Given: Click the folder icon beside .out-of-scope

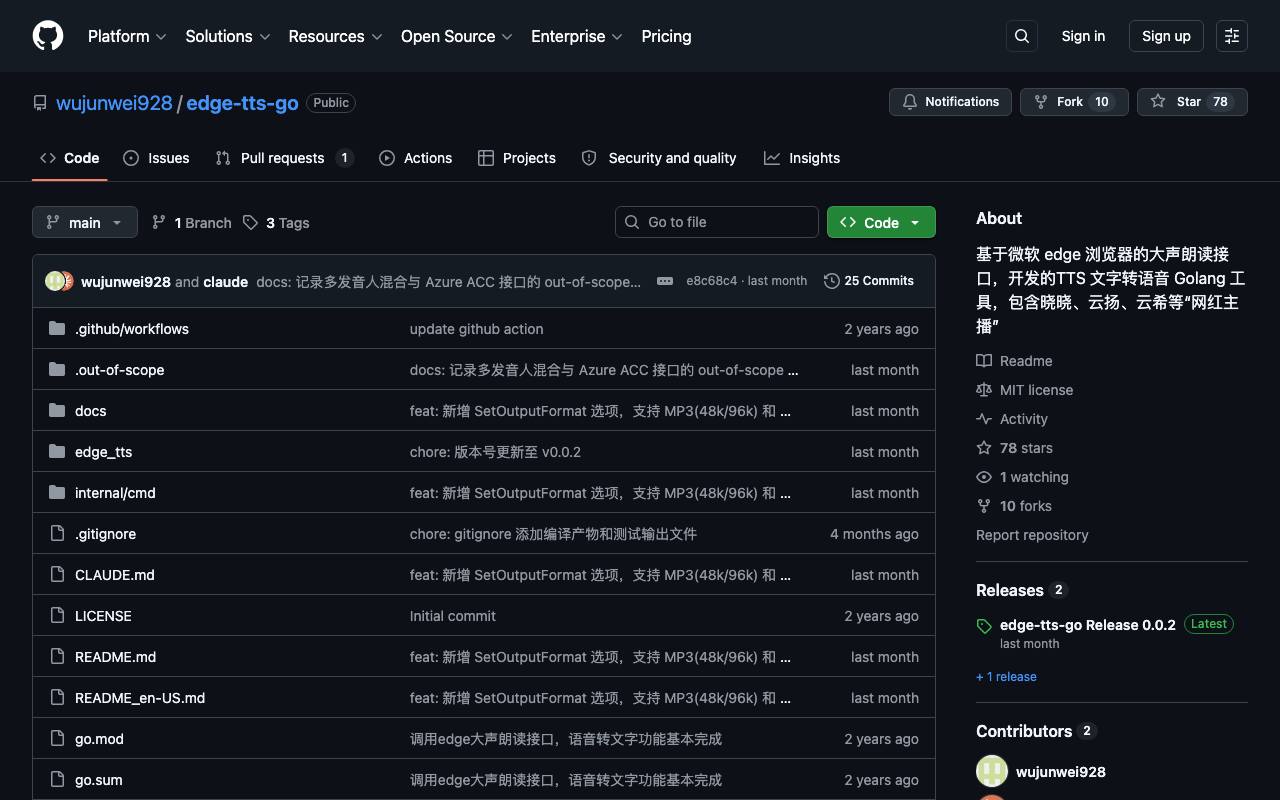Looking at the screenshot, I should coord(57,370).
